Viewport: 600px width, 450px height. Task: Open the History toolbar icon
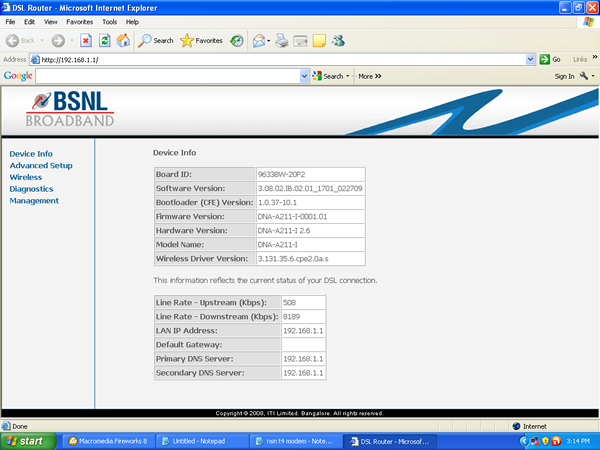point(236,41)
